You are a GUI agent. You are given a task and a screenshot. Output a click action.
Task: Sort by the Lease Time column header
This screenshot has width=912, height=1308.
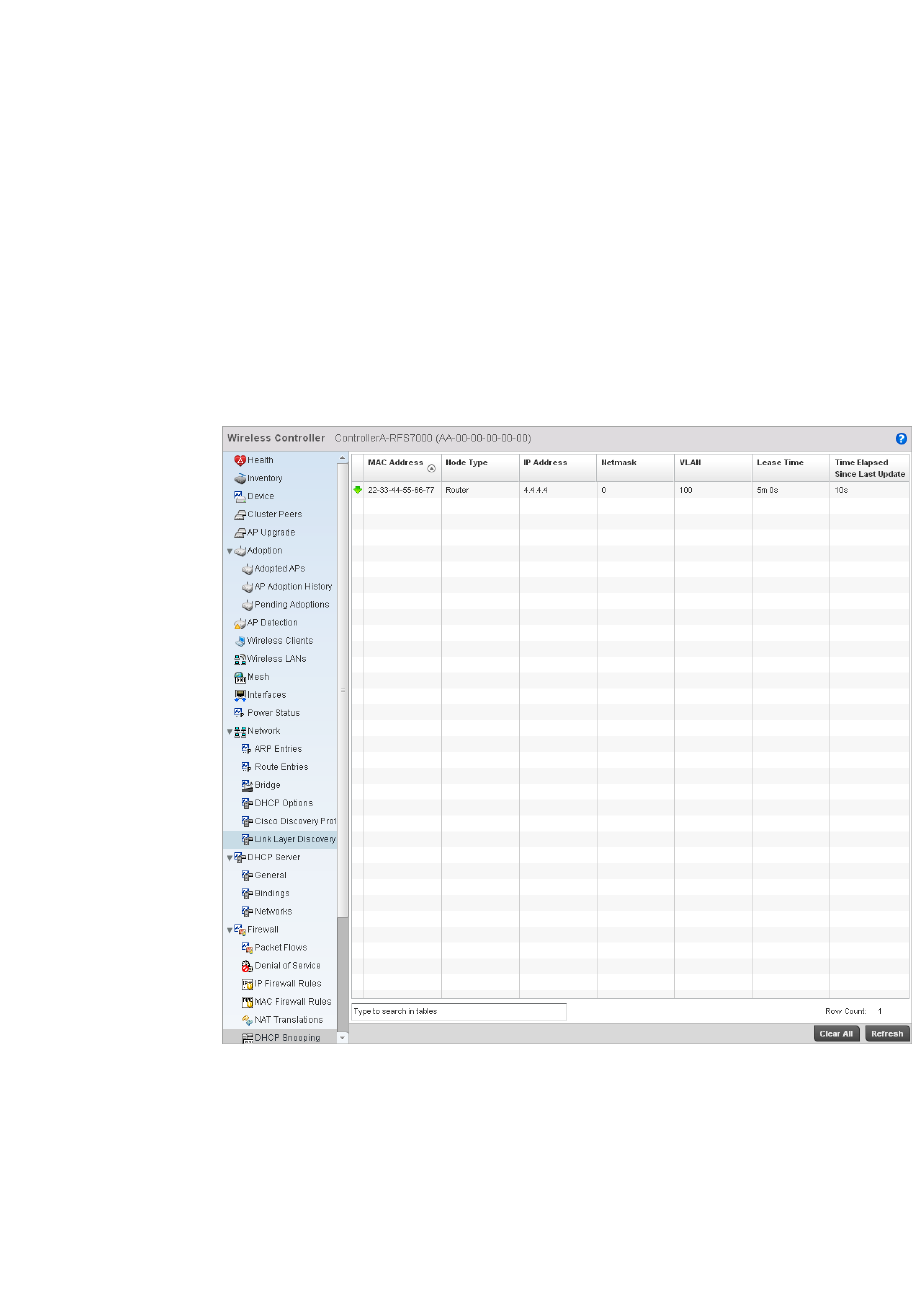pyautogui.click(x=791, y=468)
